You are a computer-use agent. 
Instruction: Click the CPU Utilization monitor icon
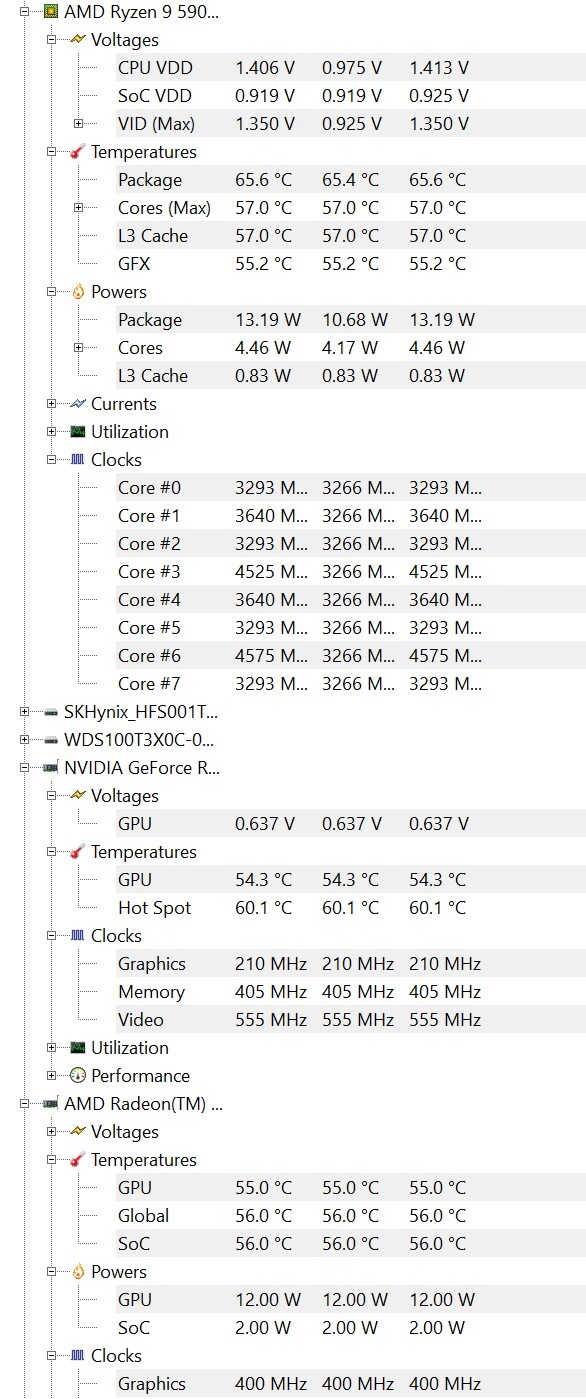point(78,432)
